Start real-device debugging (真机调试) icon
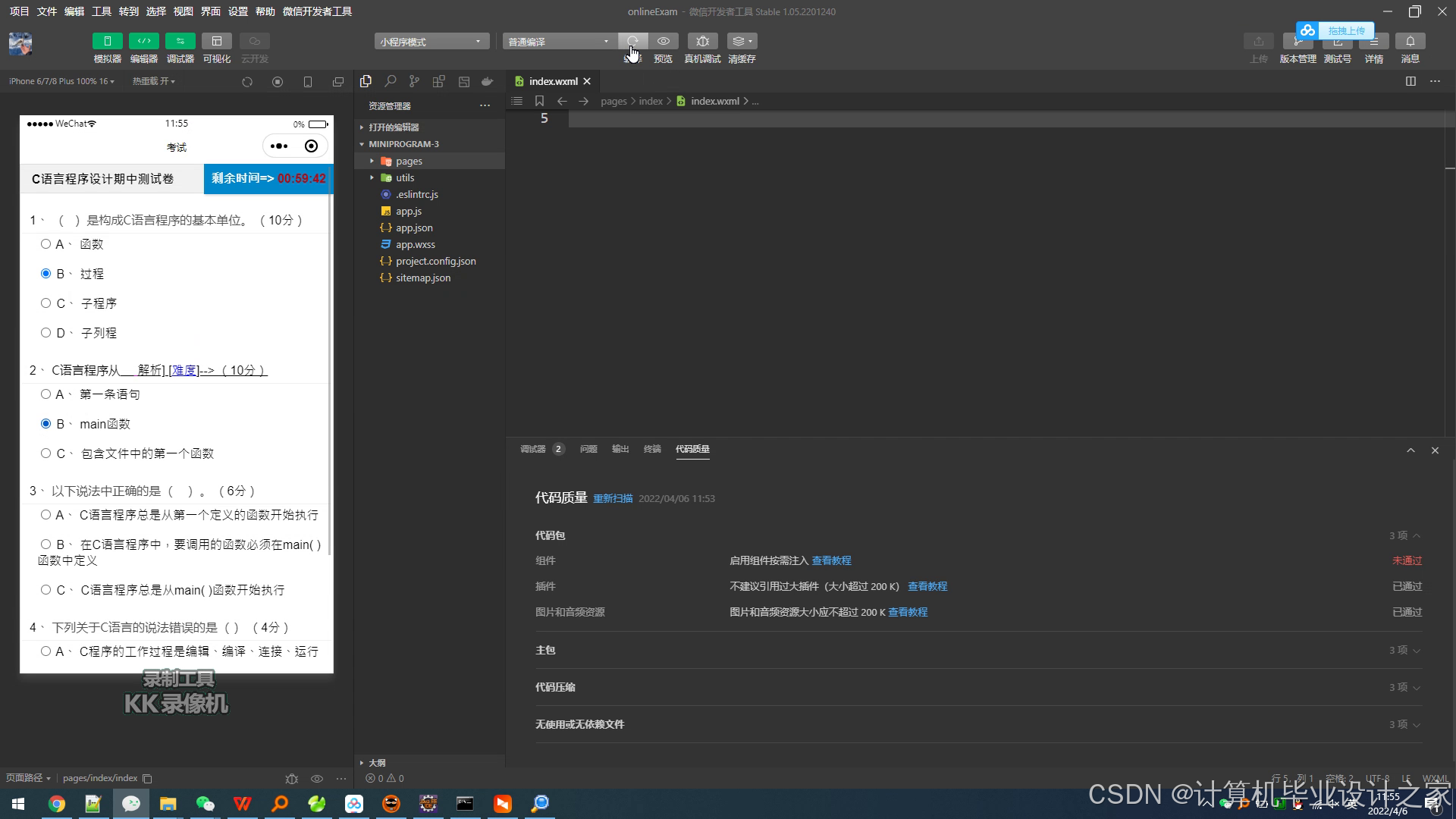1456x819 pixels. click(x=702, y=41)
